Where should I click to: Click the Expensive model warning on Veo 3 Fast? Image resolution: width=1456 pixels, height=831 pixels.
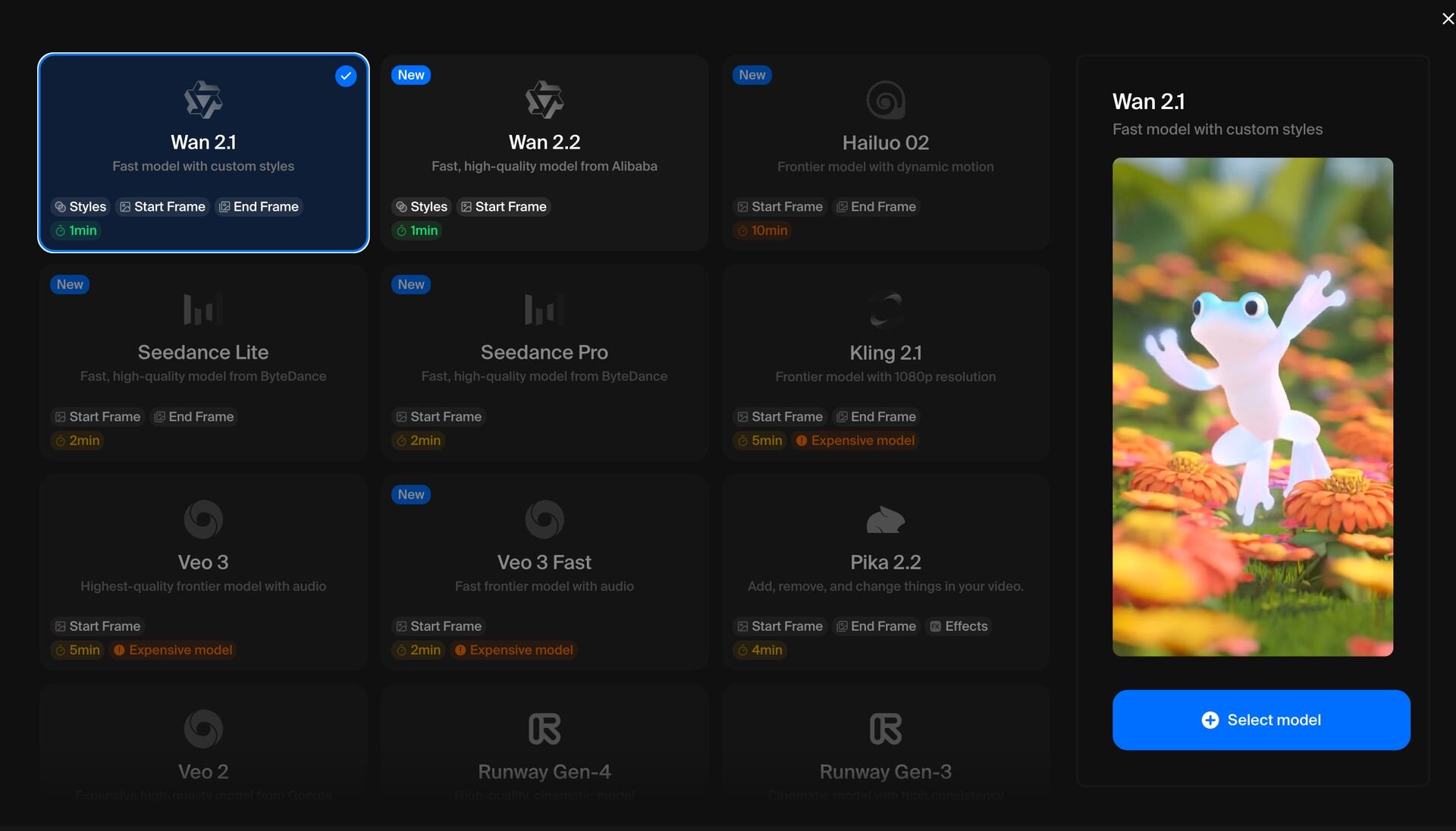[x=514, y=650]
